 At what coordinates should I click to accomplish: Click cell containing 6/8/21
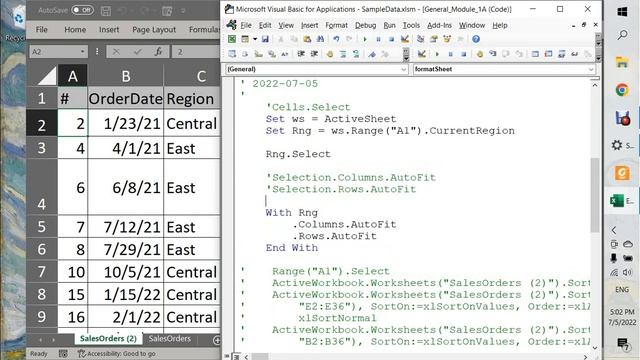pos(126,187)
